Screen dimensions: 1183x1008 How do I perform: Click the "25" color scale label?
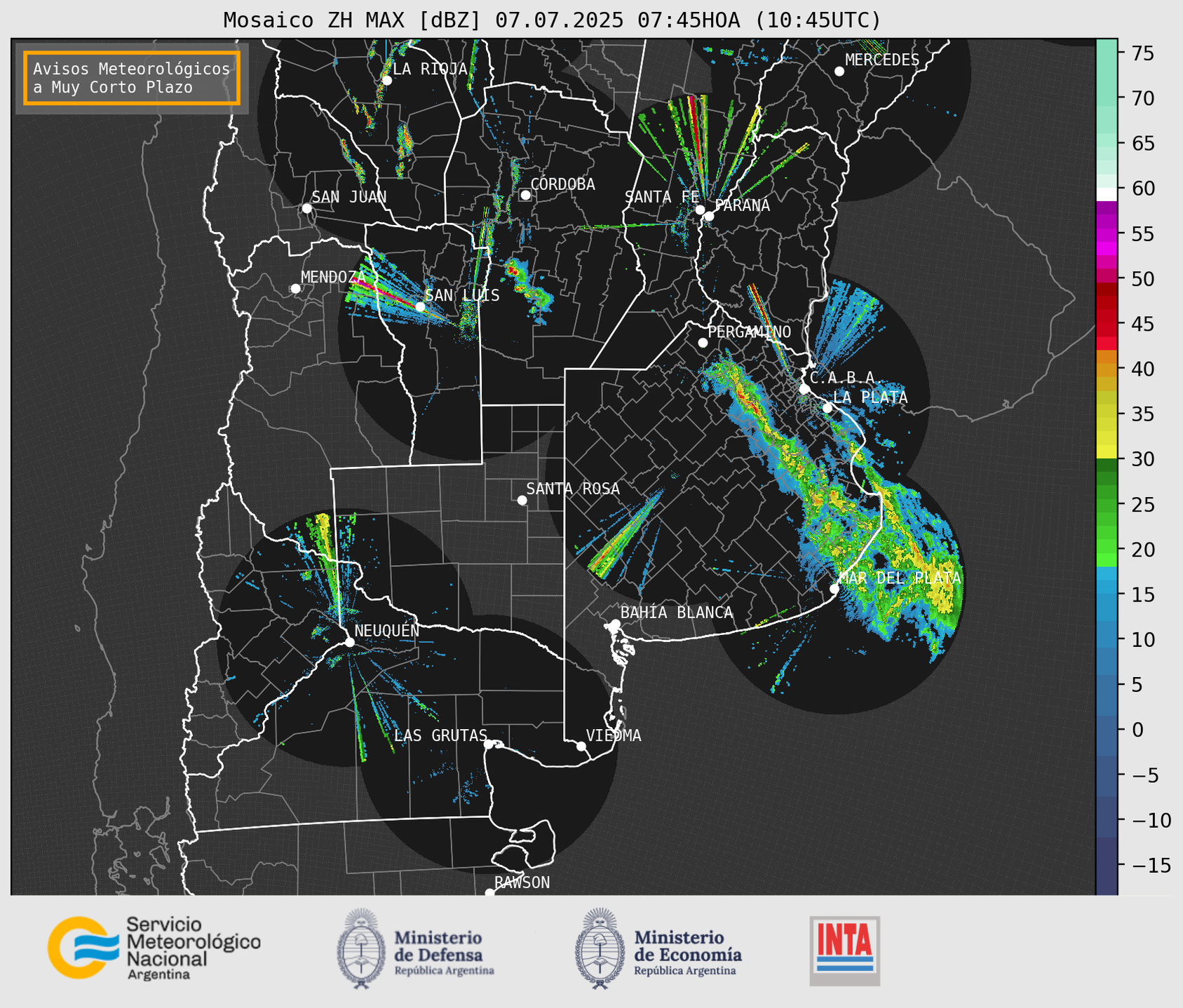tap(1142, 505)
